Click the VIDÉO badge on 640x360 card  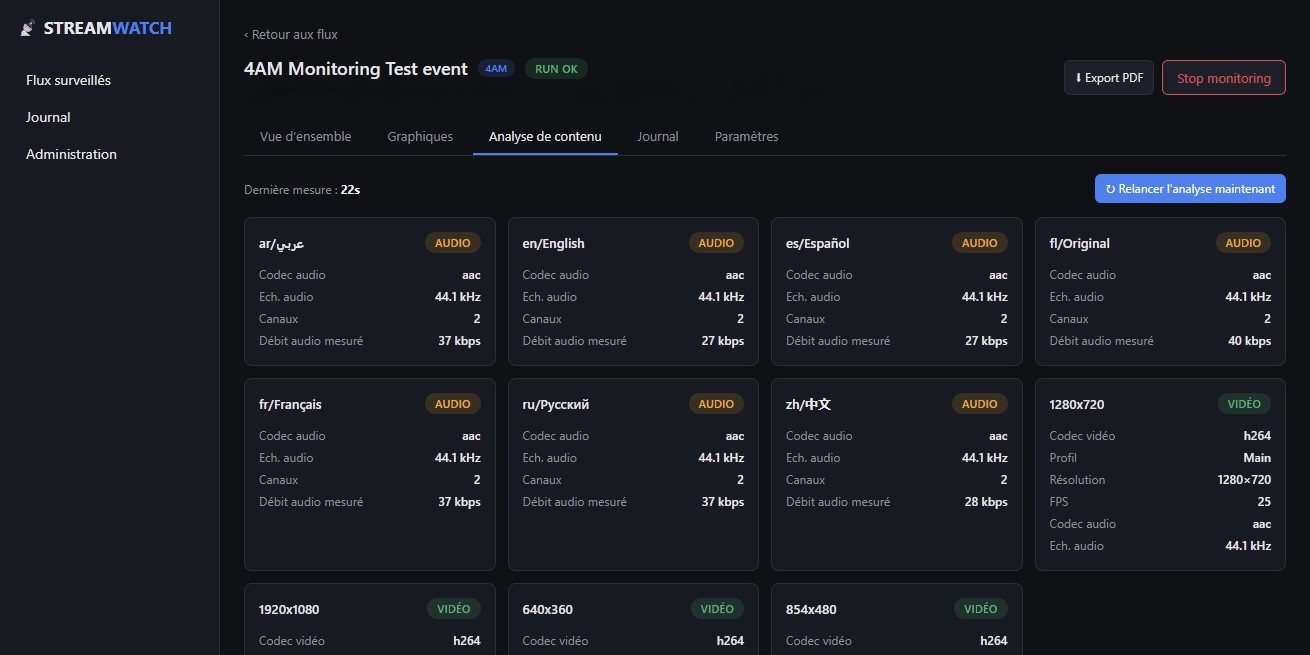[717, 609]
